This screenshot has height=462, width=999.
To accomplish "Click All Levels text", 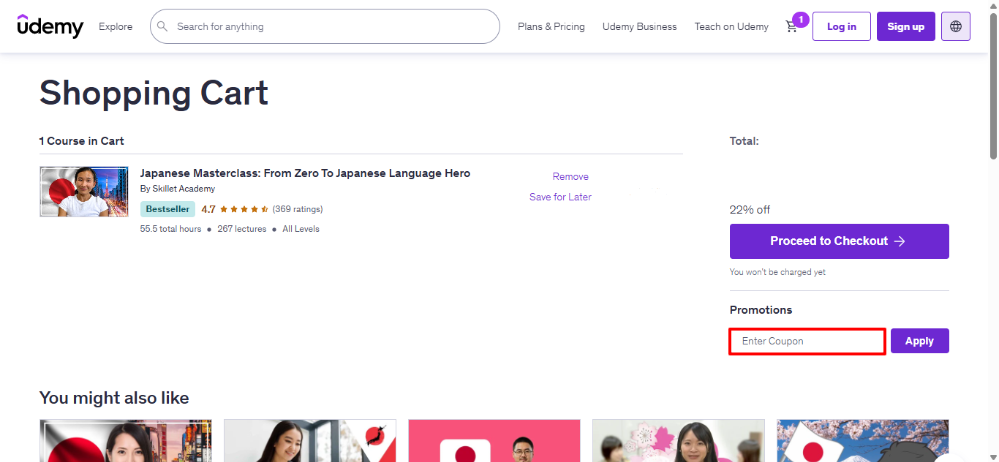I will pyautogui.click(x=301, y=229).
